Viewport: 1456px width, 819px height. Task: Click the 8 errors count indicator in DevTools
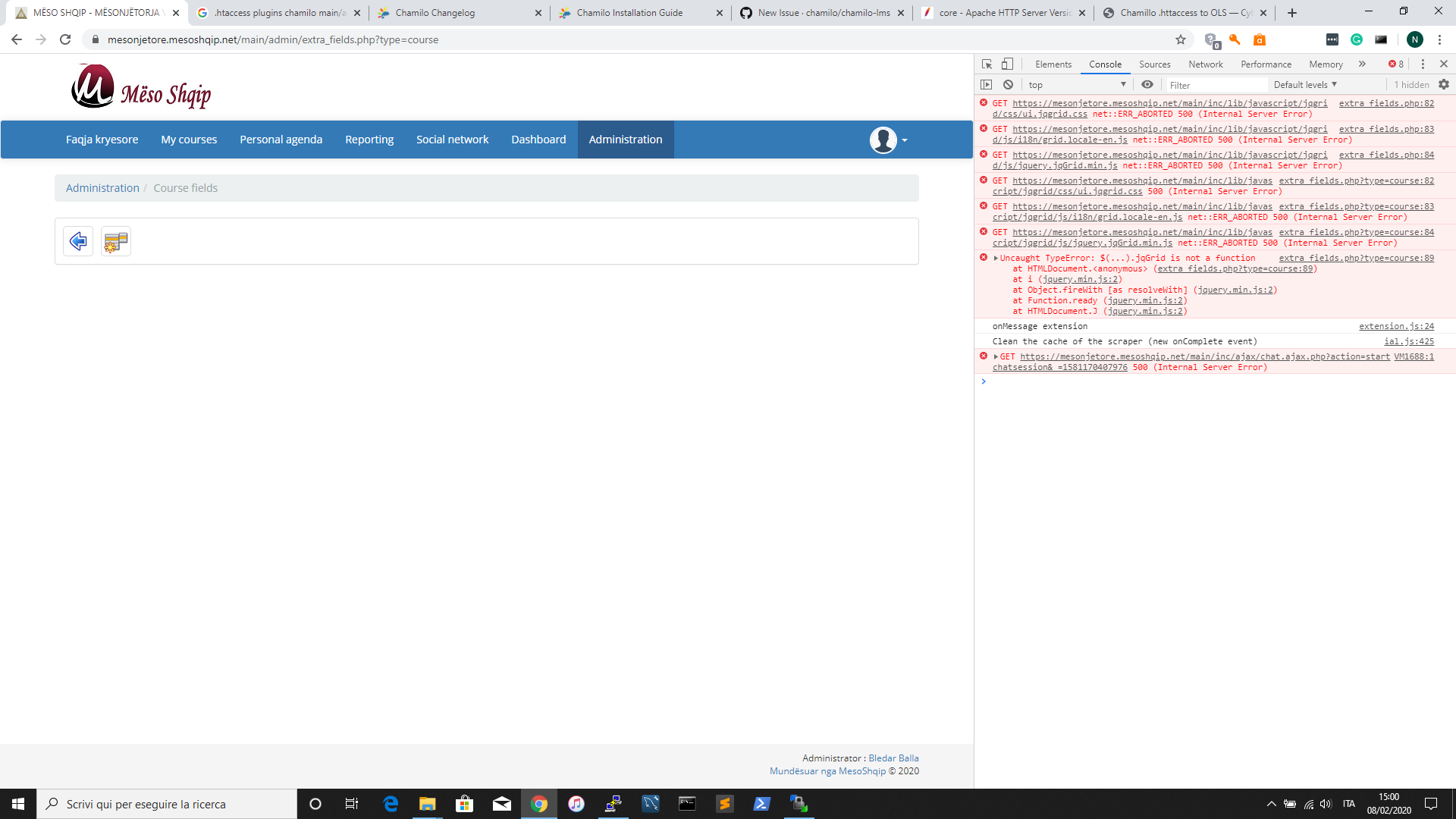[x=1395, y=64]
